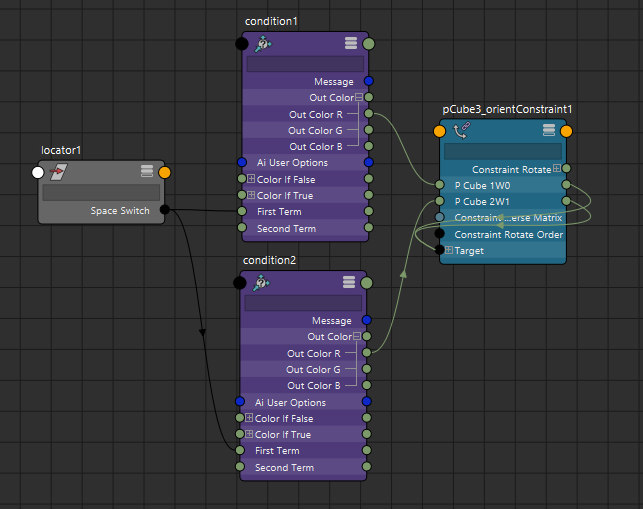Click the pCube3_orientConstraint1 constraint icon
Viewport: 643px width, 509px height.
(x=462, y=130)
